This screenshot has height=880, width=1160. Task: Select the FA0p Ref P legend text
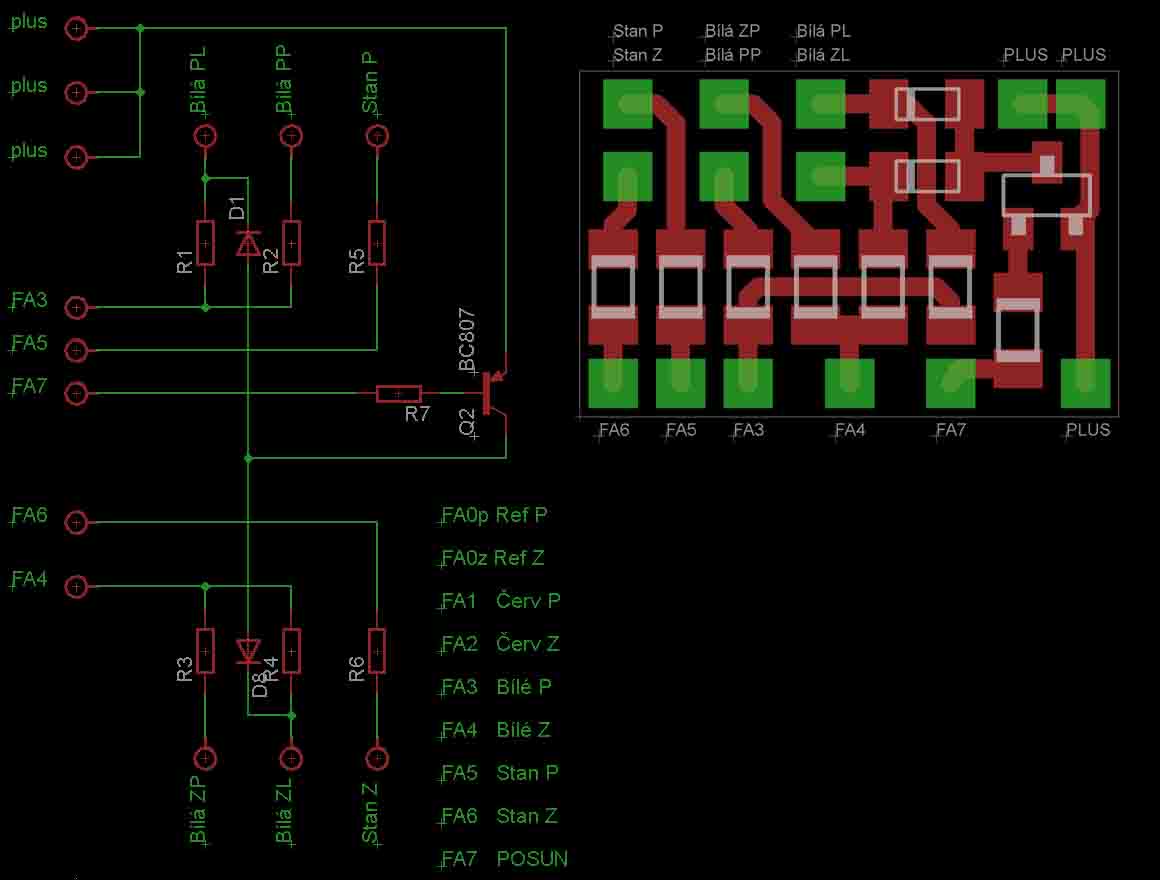tap(495, 515)
